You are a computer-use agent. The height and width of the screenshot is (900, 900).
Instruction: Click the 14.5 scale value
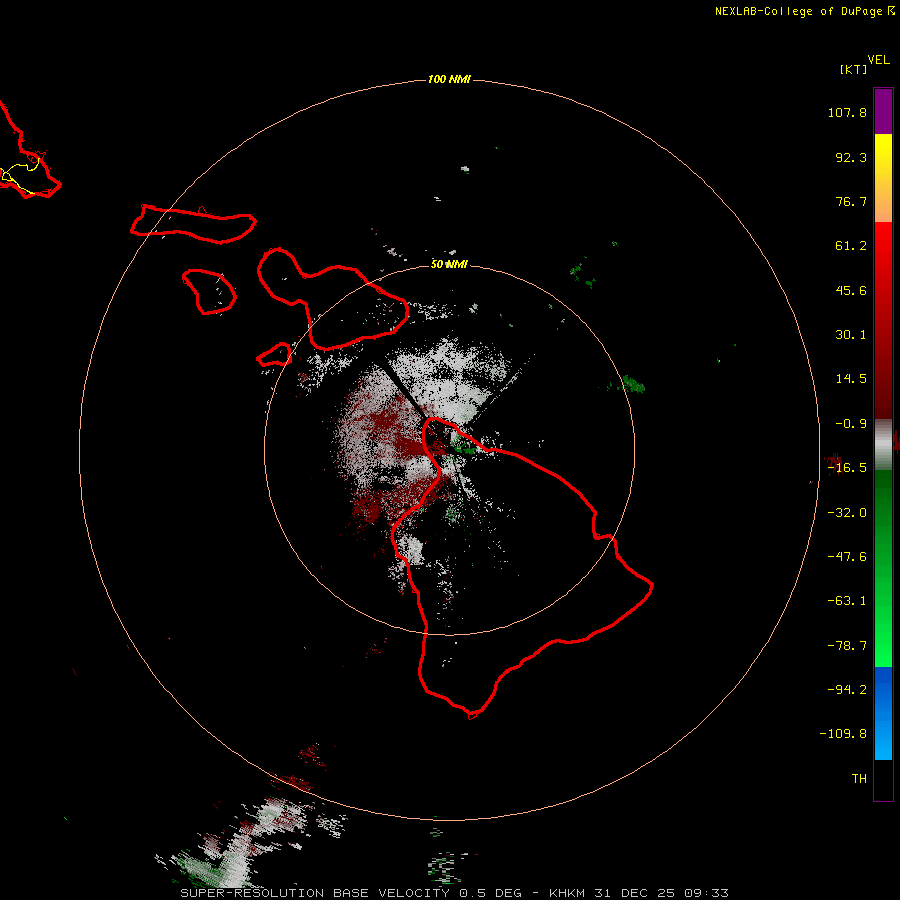click(x=851, y=379)
